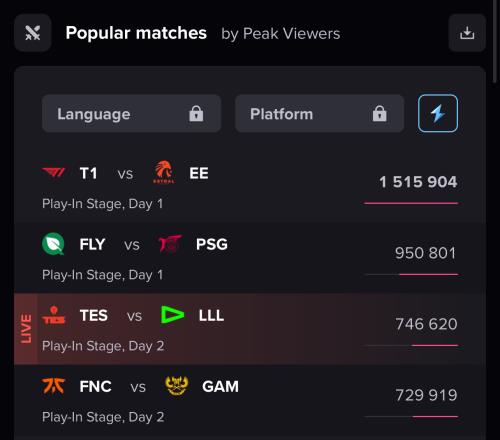Click the crossed swords matches icon

pos(33,33)
